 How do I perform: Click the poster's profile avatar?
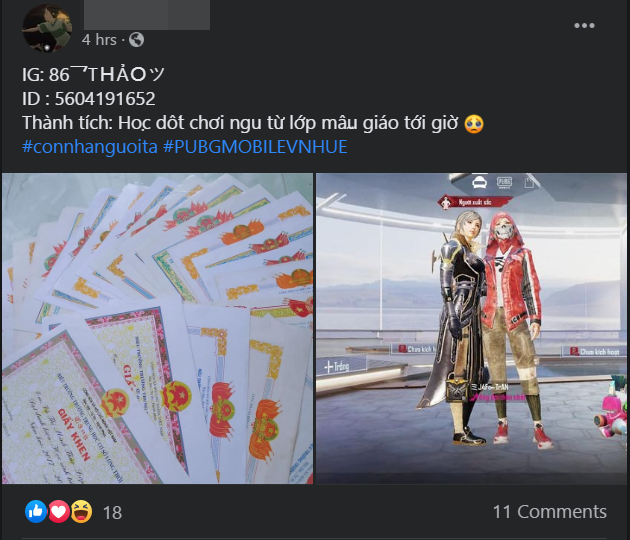(47, 28)
